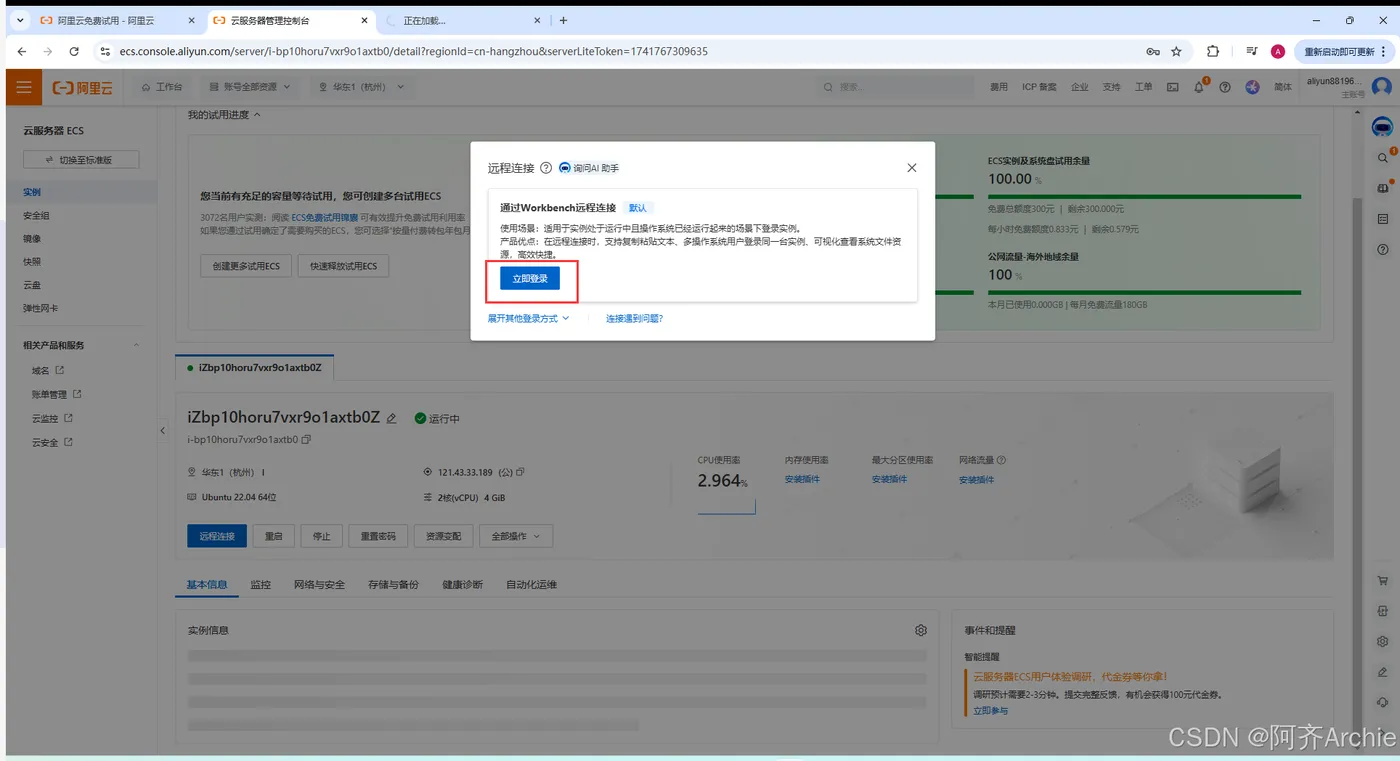Click the 阿里云 logo
The image size is (1400, 761).
83,88
